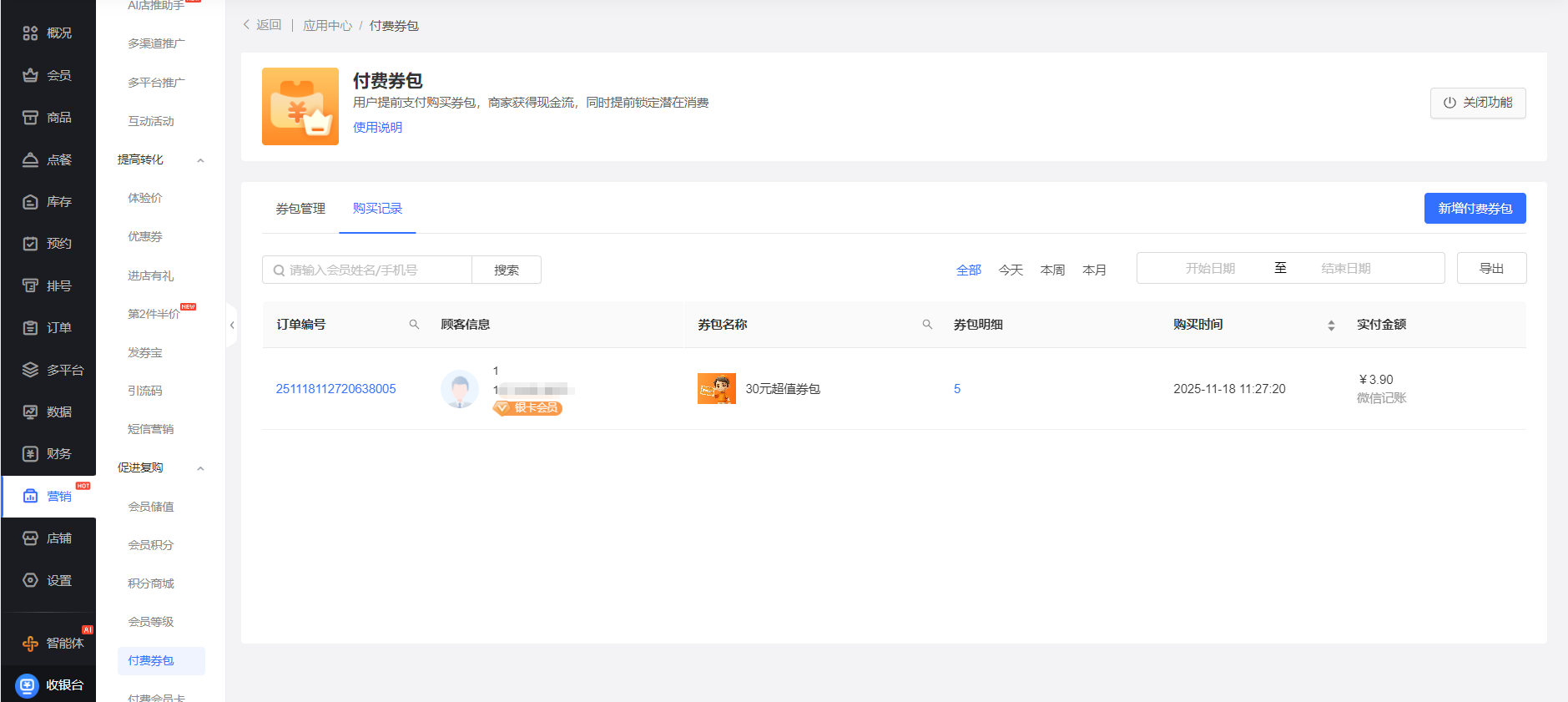Open the 概况 overview sidebar icon
1568x702 pixels.
pyautogui.click(x=31, y=33)
